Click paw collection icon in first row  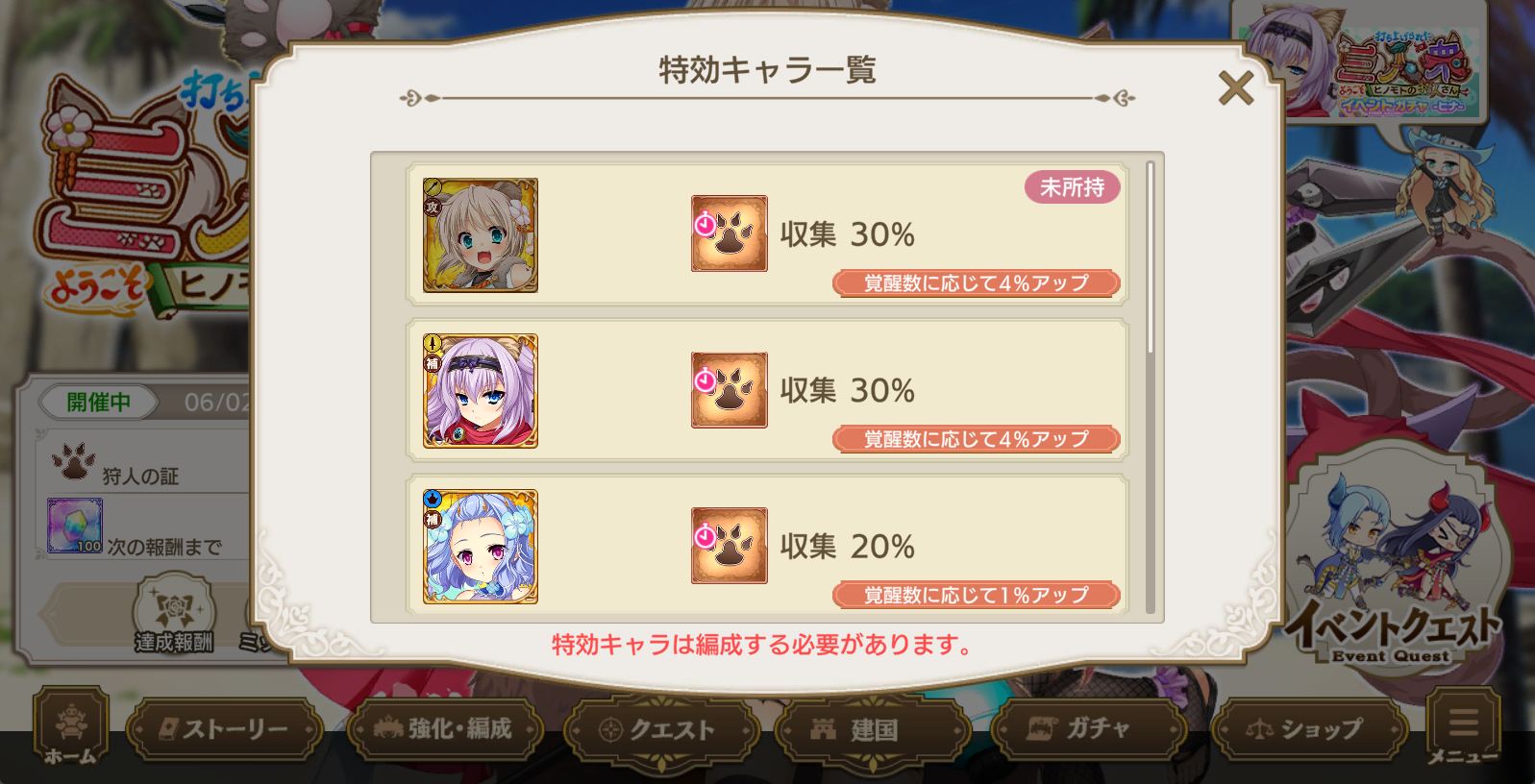coord(730,233)
